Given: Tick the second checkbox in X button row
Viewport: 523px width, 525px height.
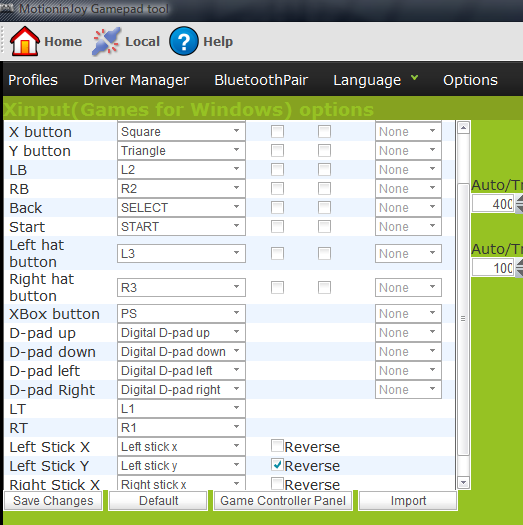Looking at the screenshot, I should click(324, 132).
